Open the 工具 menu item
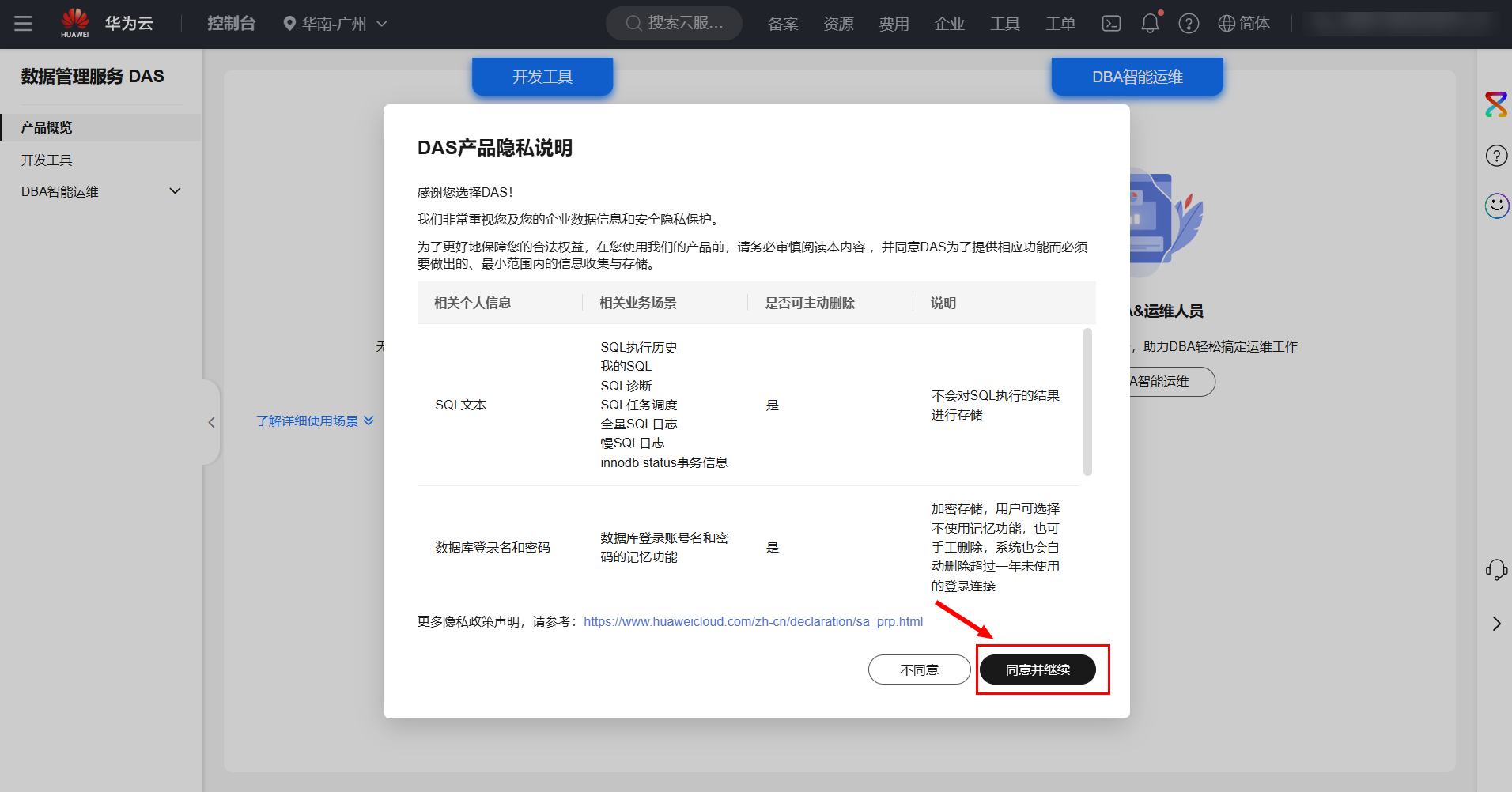Viewport: 1512px width, 792px height. [x=1005, y=24]
